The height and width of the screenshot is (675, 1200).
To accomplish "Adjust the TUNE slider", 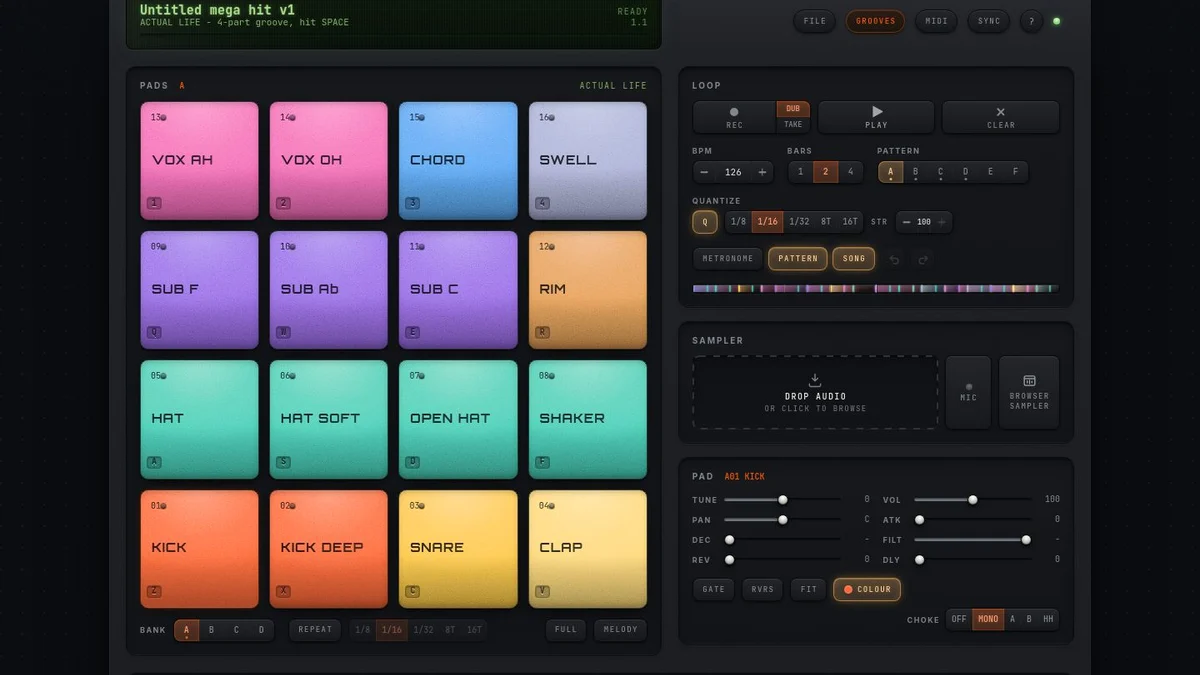I will click(x=782, y=499).
